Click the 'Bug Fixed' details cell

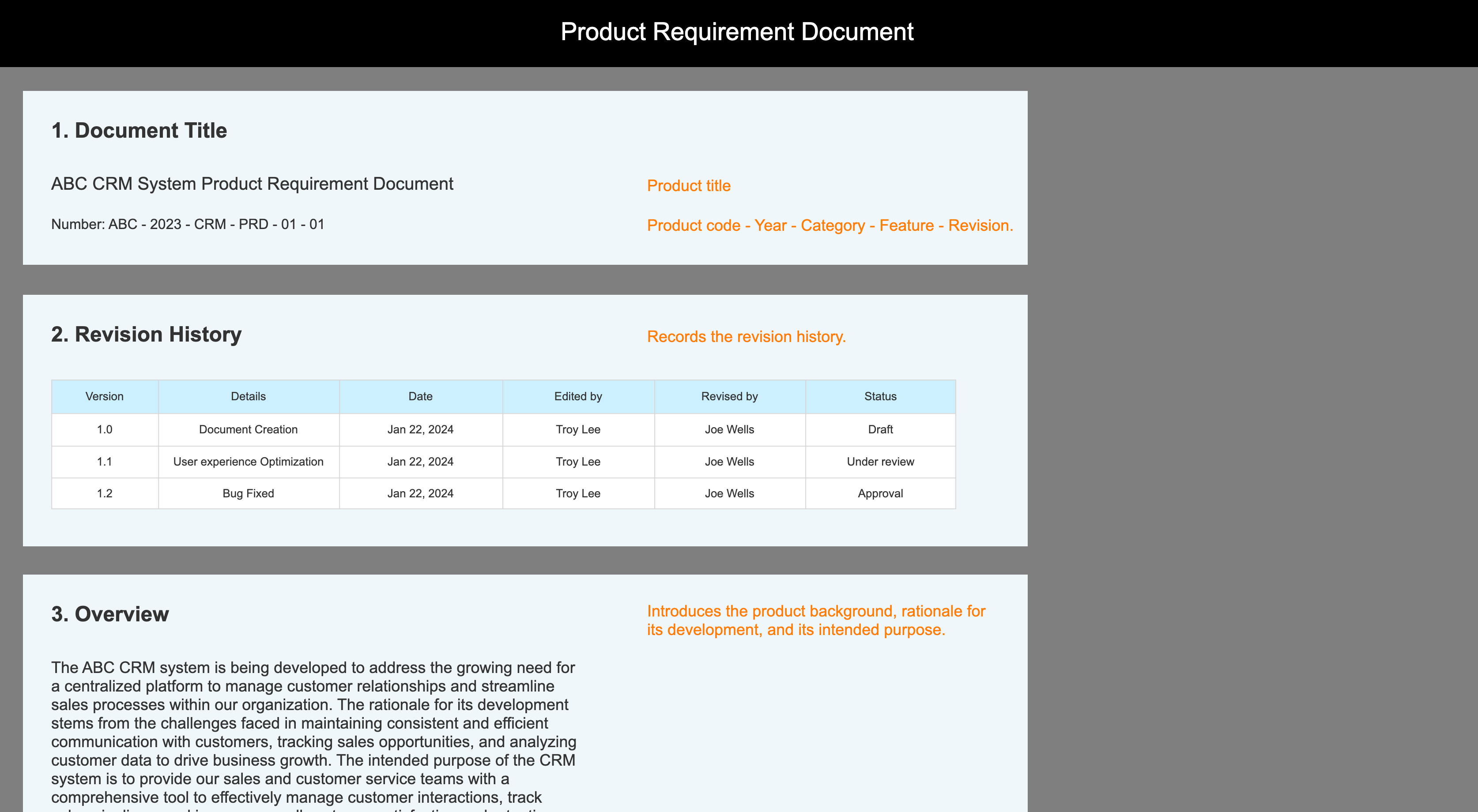(248, 493)
